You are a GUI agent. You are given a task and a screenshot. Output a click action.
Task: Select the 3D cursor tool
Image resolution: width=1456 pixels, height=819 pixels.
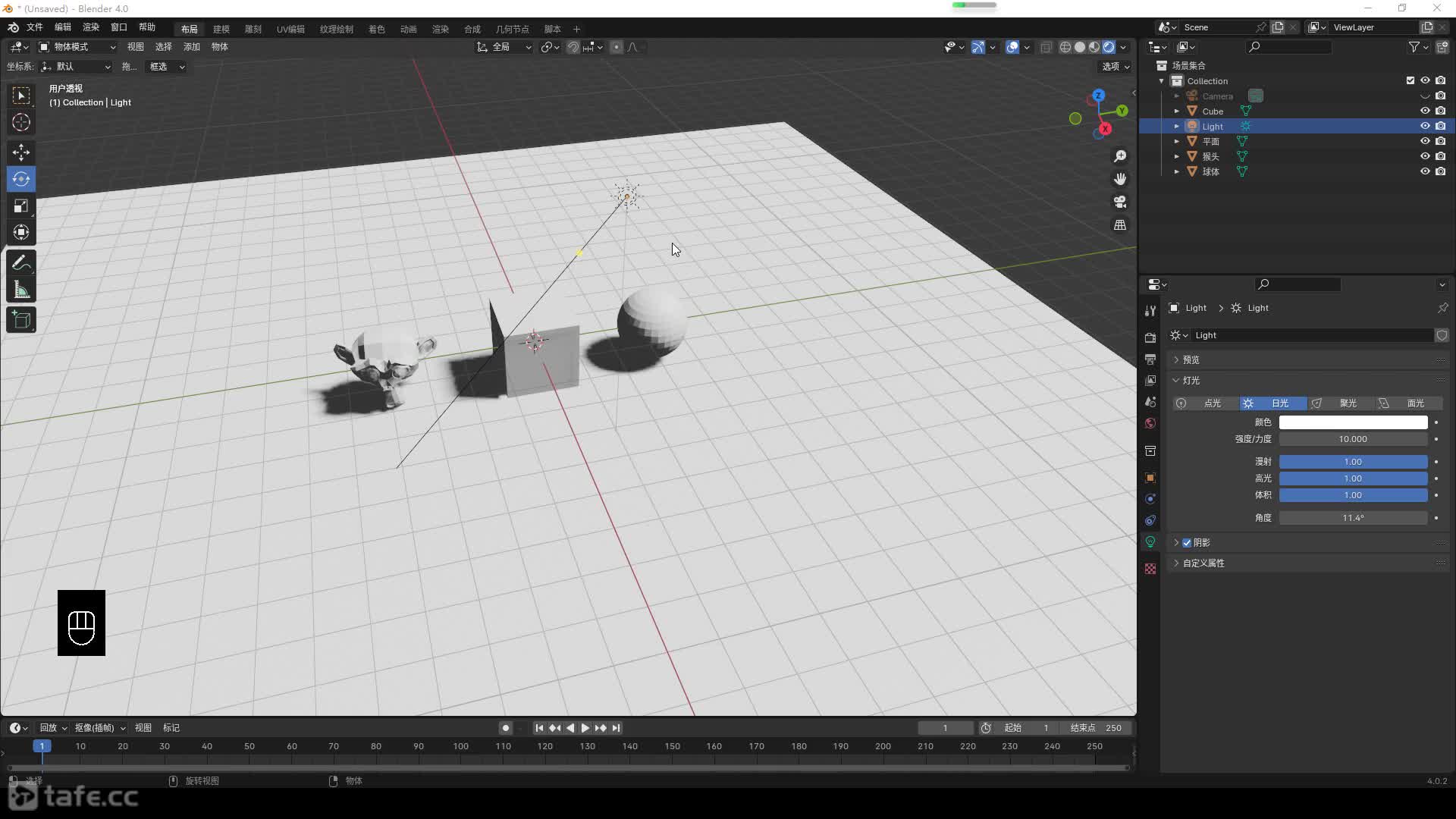pos(21,122)
